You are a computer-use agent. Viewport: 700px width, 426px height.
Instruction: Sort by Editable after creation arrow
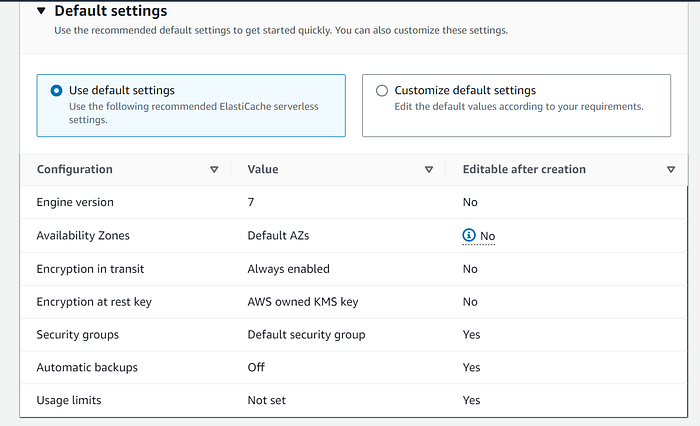pyautogui.click(x=671, y=170)
